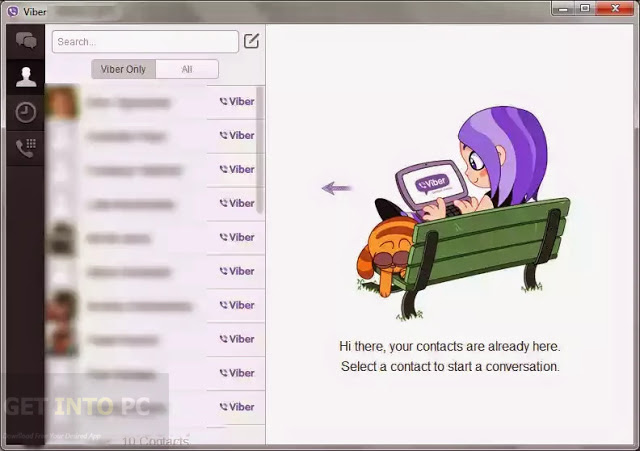Click the Viber call badge on third contact row
This screenshot has width=640, height=451.
(x=237, y=169)
